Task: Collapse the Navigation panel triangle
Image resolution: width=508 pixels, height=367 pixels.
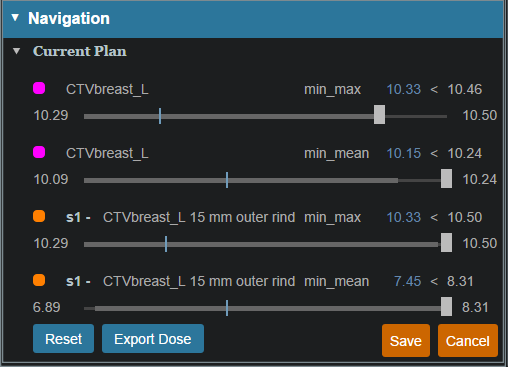Action: [15, 18]
